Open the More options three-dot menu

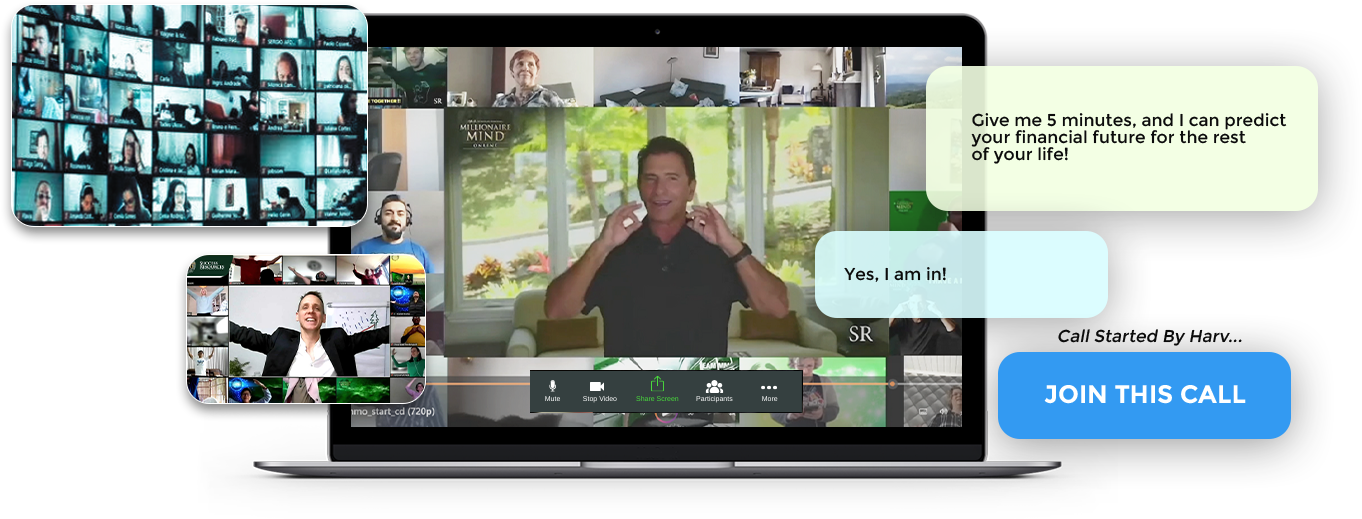click(769, 389)
